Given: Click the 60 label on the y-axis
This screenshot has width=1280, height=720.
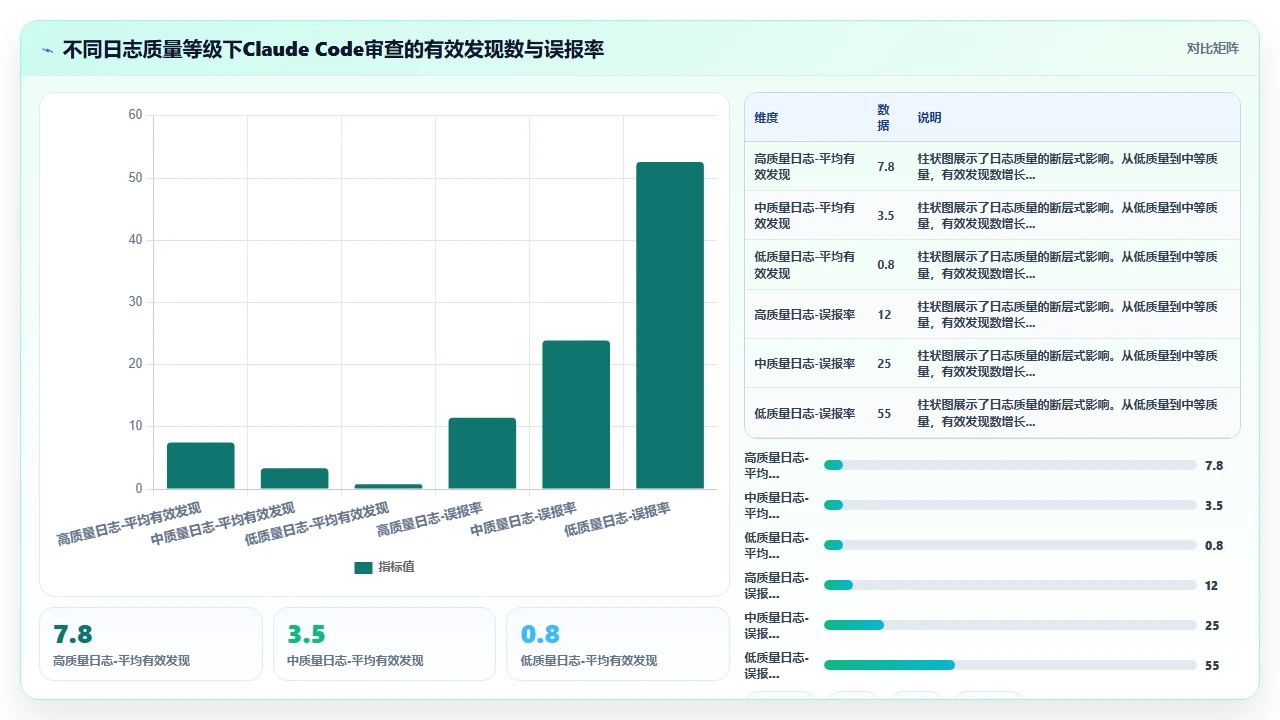Looking at the screenshot, I should [x=136, y=115].
